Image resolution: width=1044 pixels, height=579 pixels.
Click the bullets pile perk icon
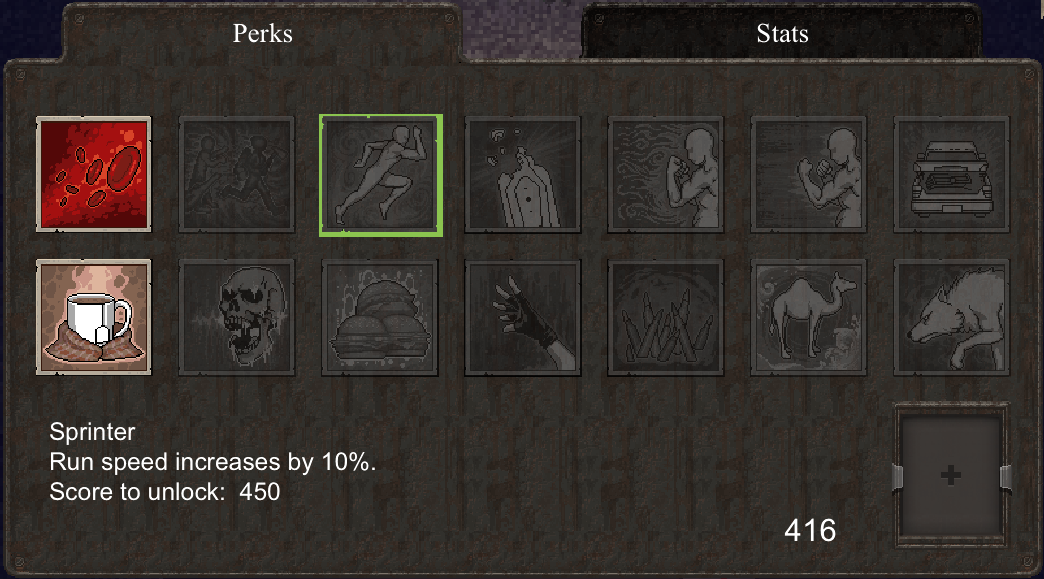pyautogui.click(x=666, y=317)
